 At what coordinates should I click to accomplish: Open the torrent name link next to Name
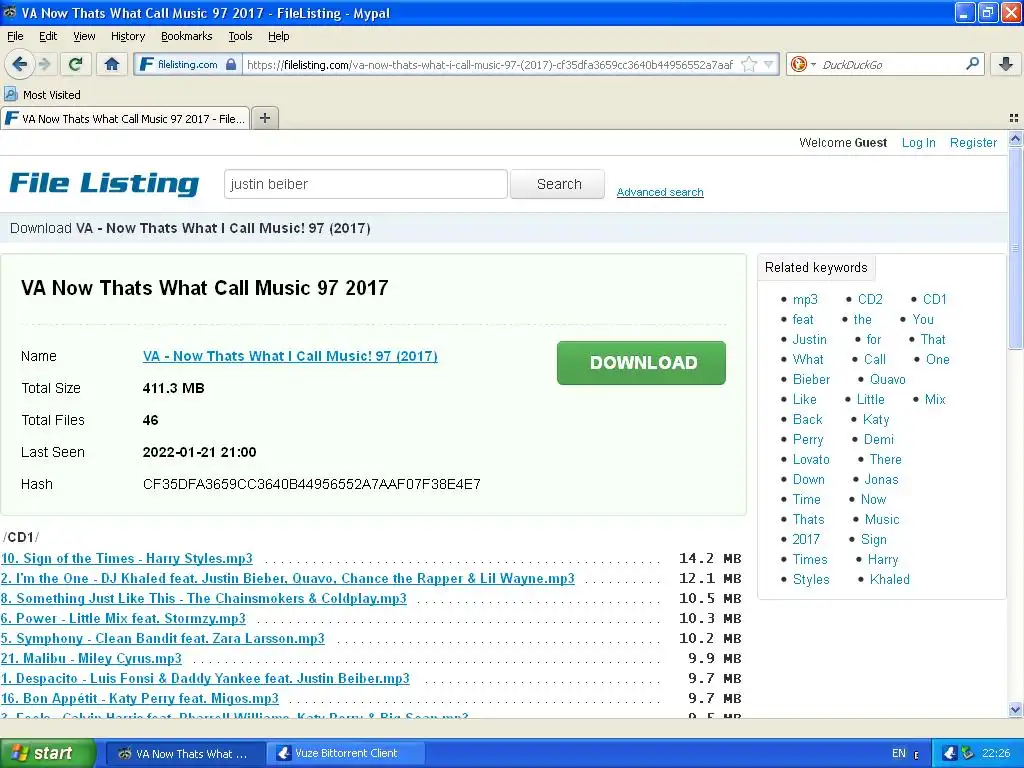click(290, 356)
